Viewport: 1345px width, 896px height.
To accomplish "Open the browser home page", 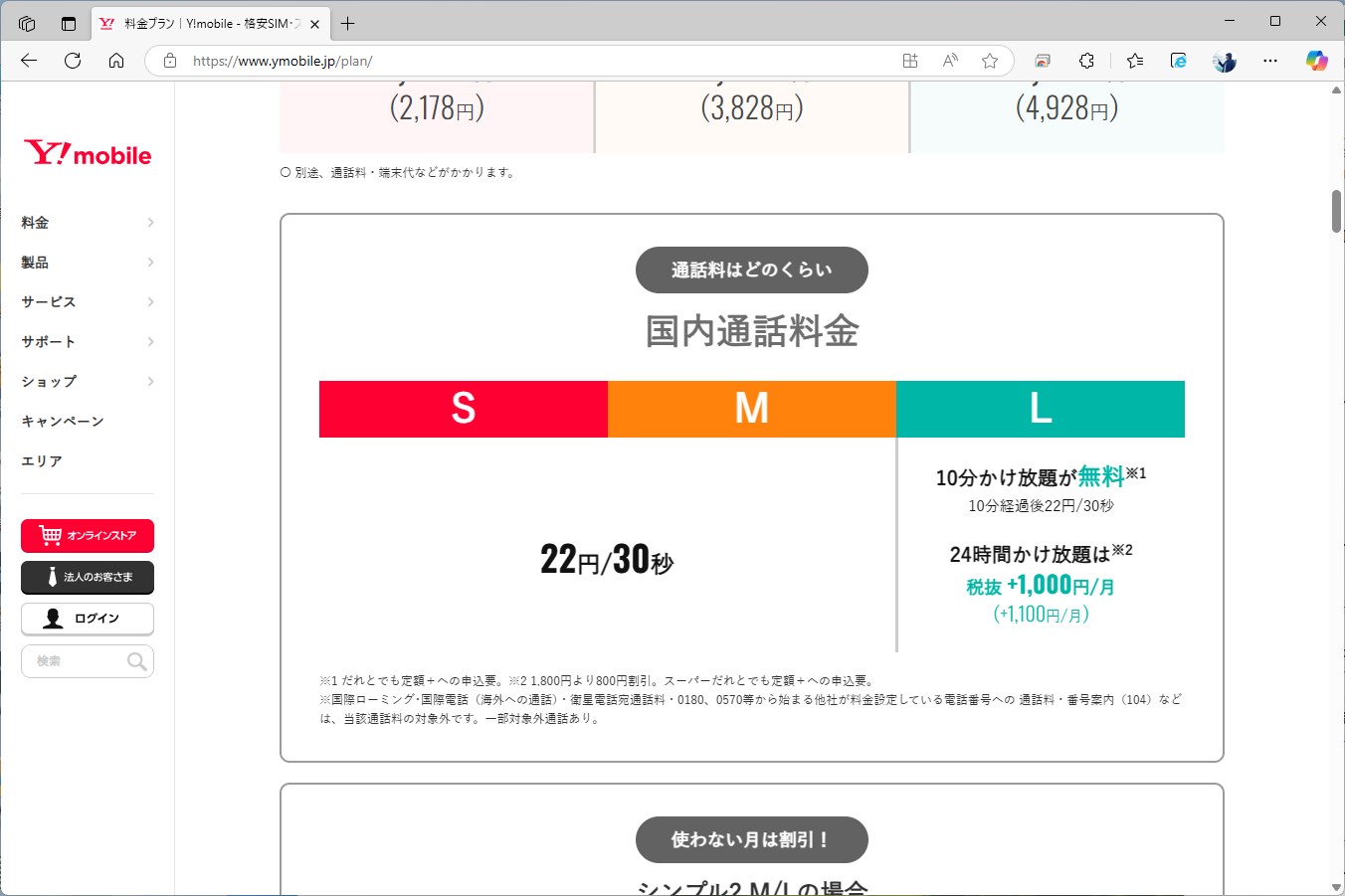I will [116, 61].
